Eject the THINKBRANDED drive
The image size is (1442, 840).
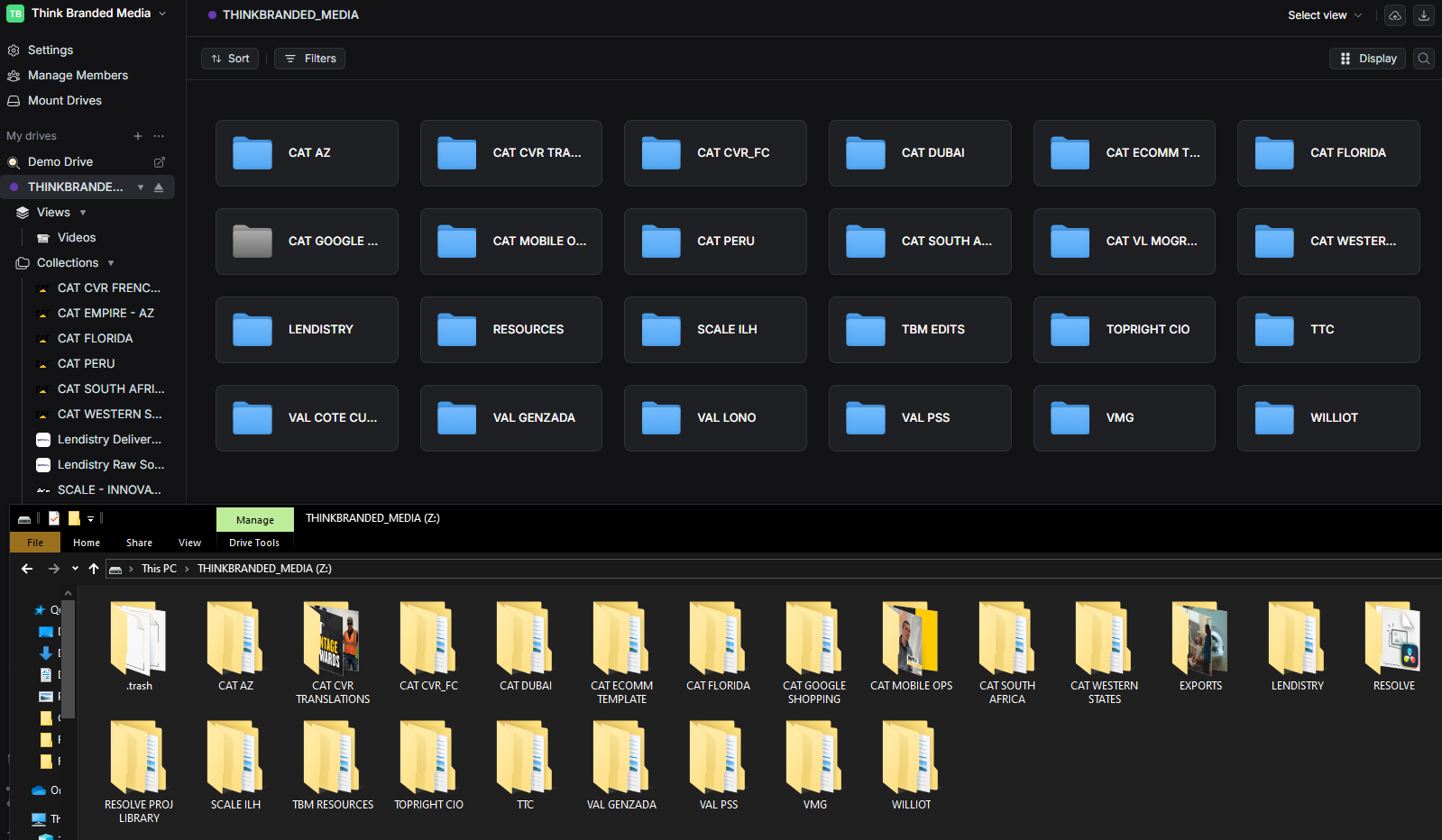[x=159, y=187]
